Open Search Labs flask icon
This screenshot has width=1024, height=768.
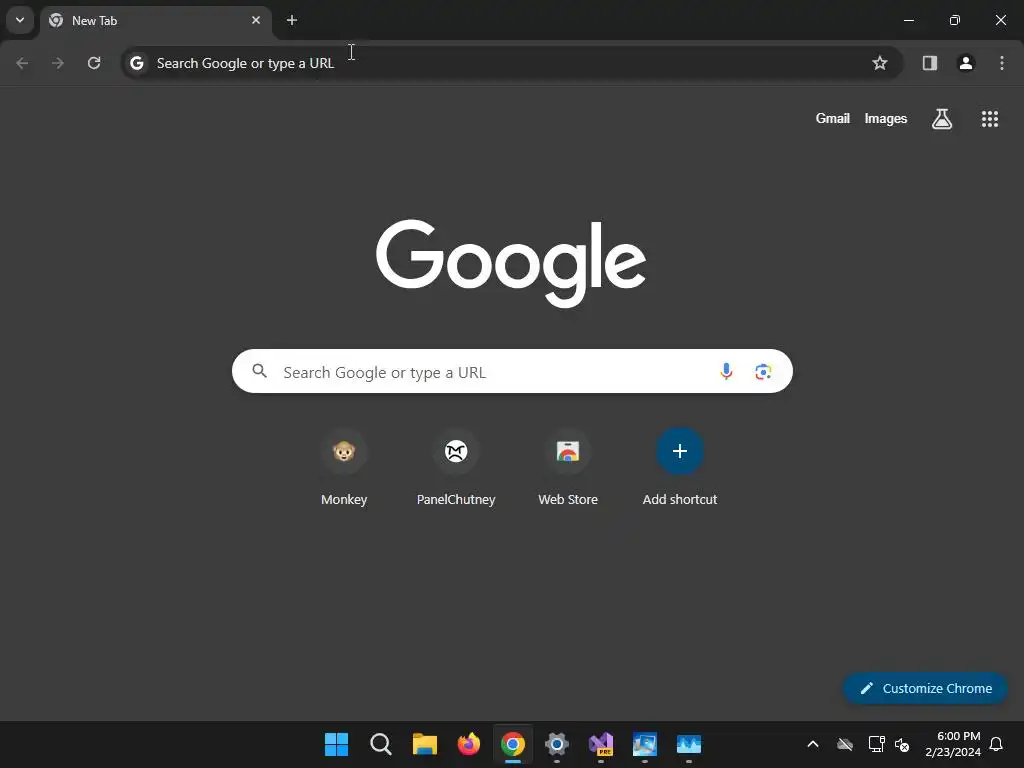click(942, 118)
